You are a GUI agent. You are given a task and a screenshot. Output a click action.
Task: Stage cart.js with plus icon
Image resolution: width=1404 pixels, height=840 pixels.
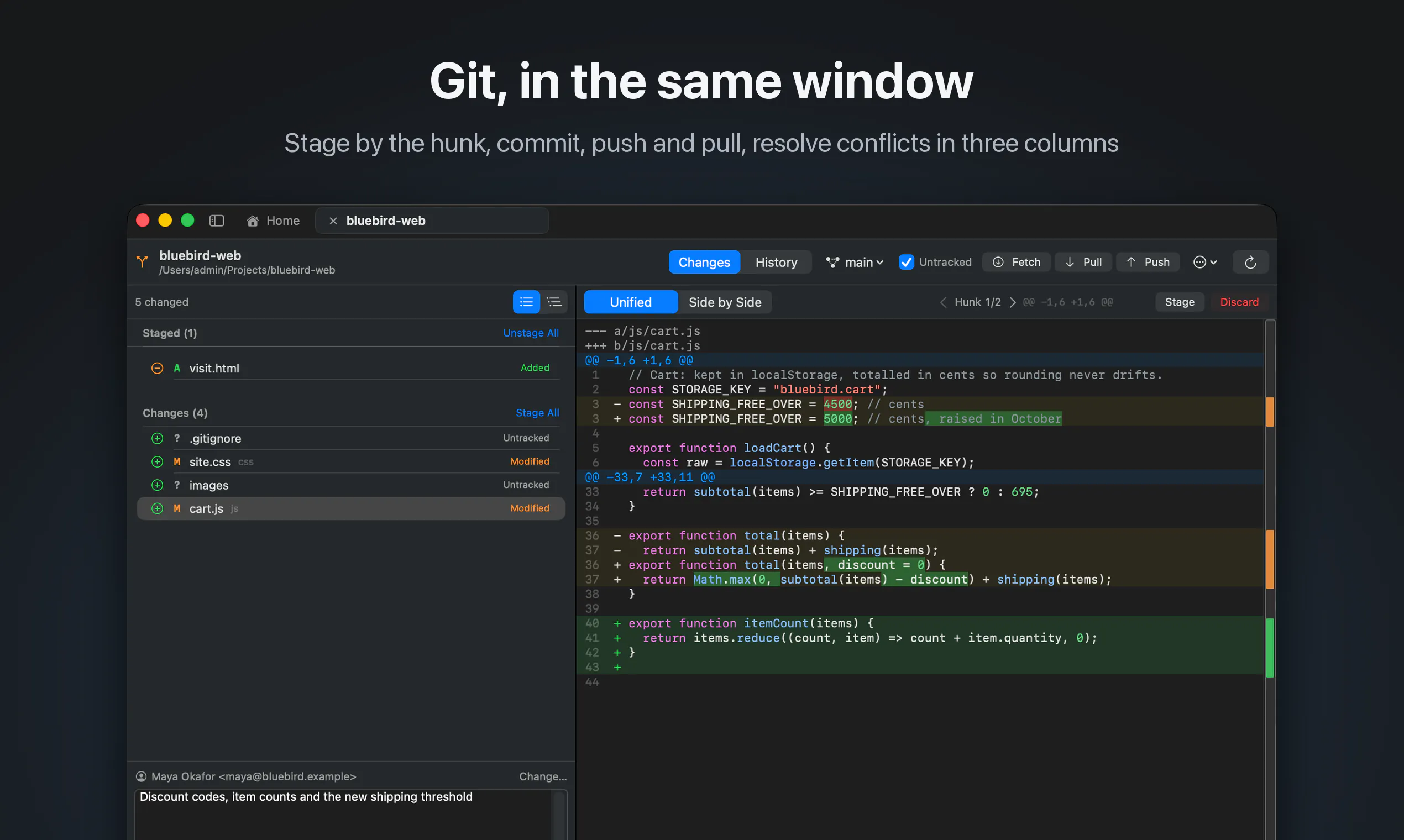tap(158, 508)
